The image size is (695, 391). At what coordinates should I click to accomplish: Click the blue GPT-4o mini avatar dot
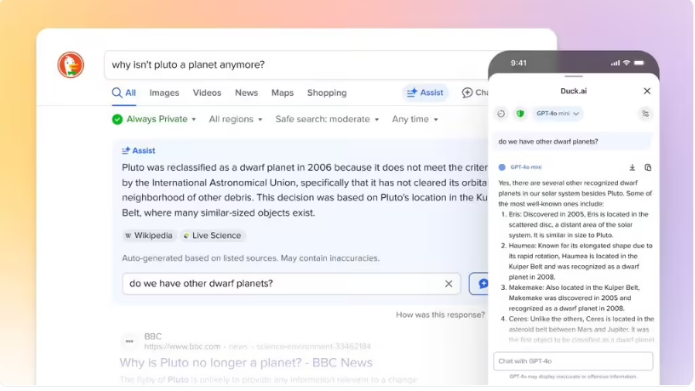tap(502, 167)
